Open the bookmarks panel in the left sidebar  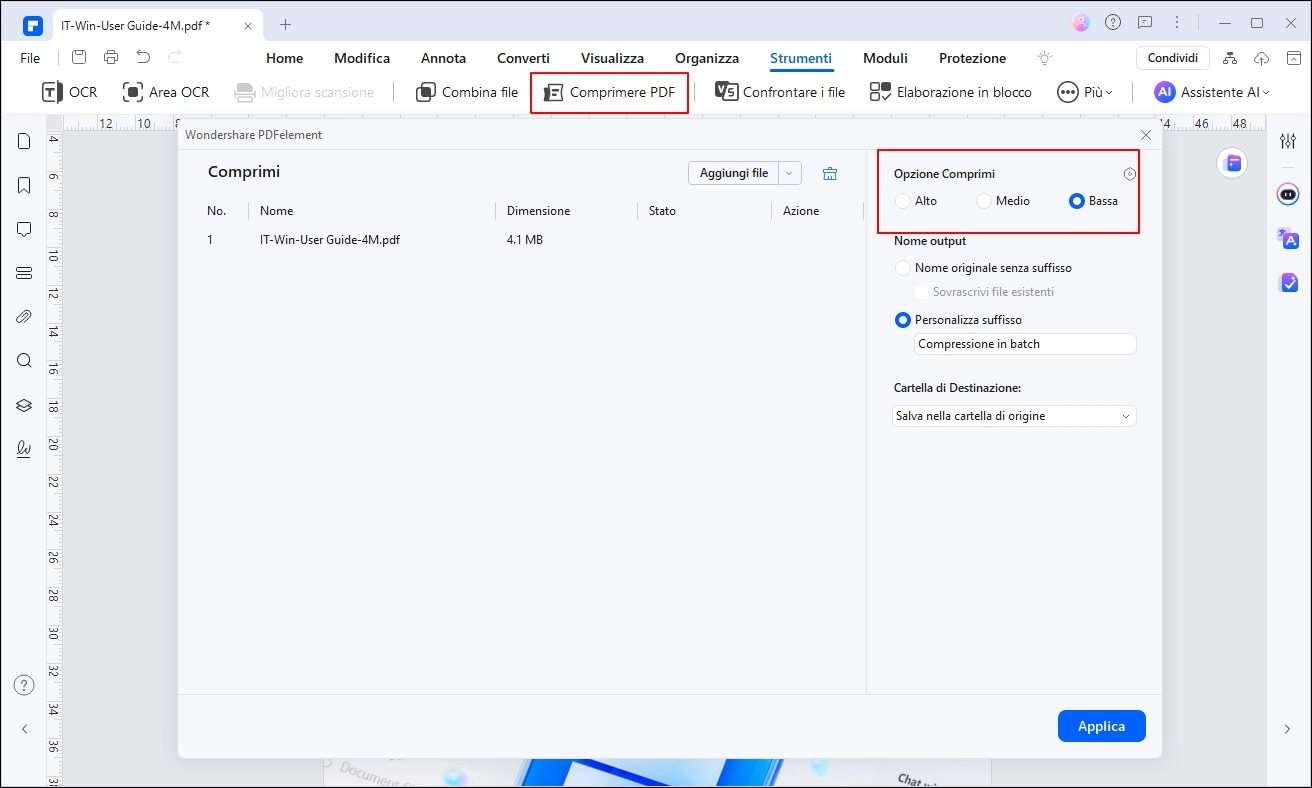tap(24, 185)
